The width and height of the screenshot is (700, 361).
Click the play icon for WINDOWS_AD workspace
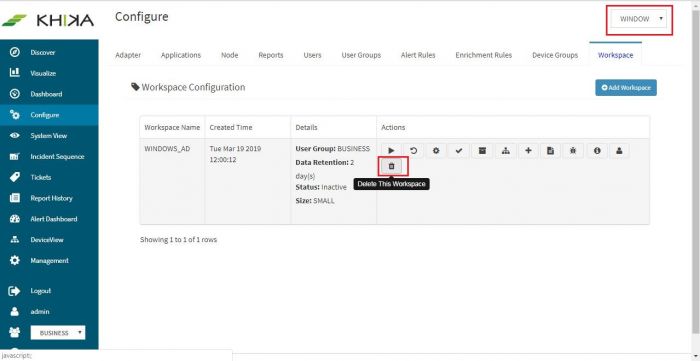392,151
